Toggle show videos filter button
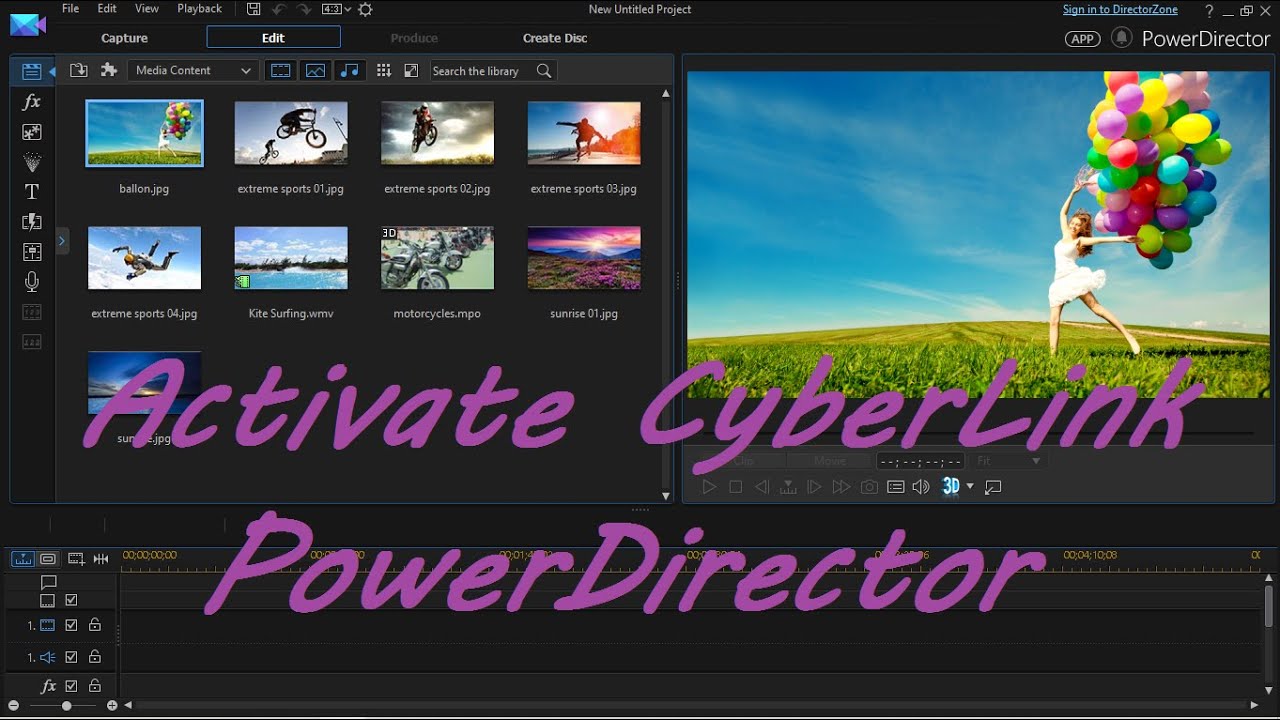Viewport: 1280px width, 720px height. [x=281, y=71]
